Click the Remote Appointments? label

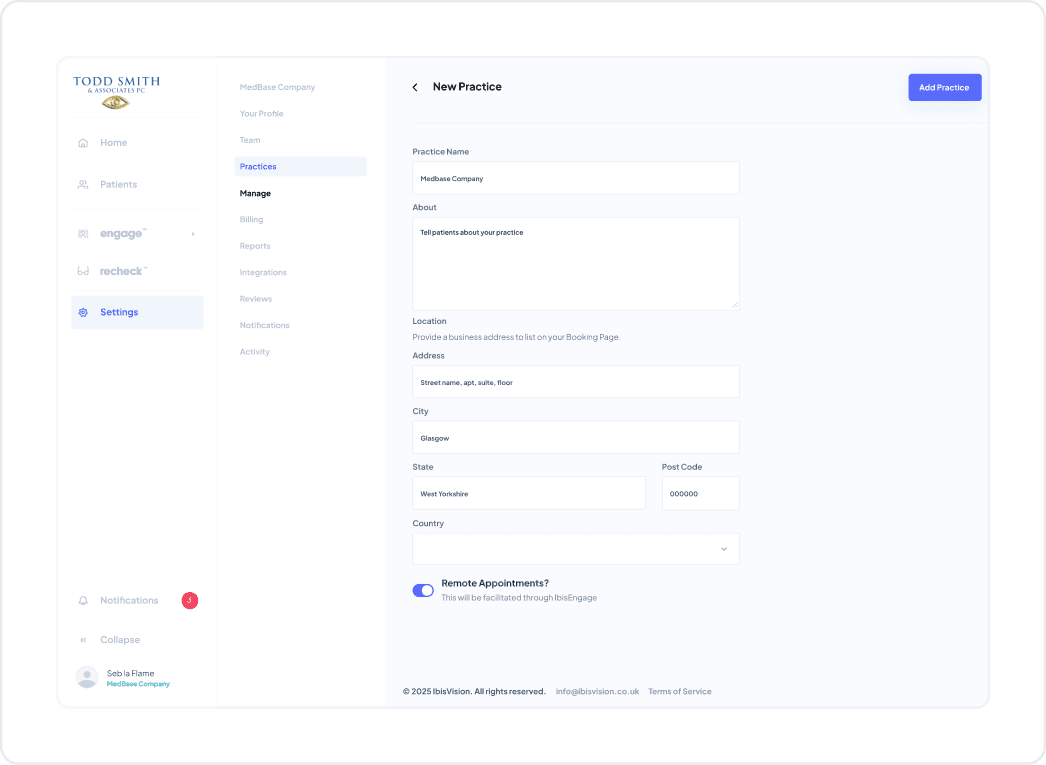(495, 584)
